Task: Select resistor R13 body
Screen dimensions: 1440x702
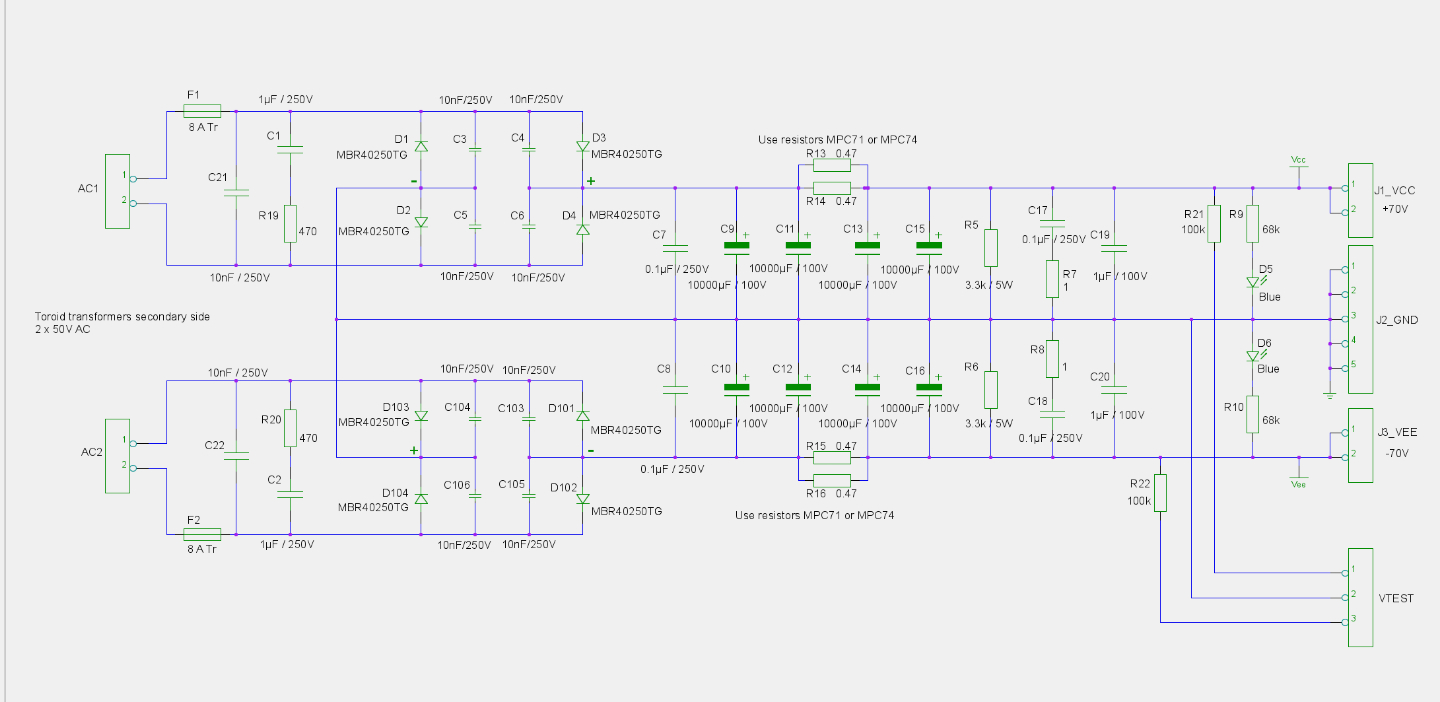Action: pos(832,166)
